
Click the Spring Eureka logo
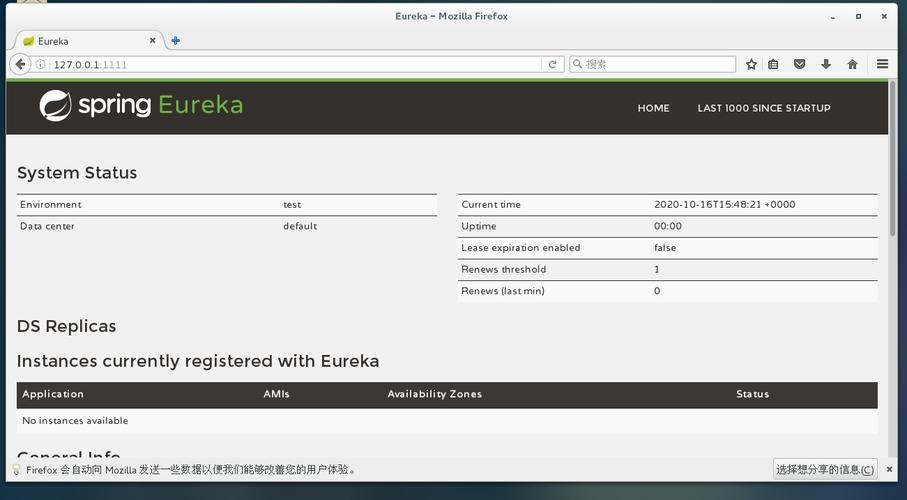(141, 105)
